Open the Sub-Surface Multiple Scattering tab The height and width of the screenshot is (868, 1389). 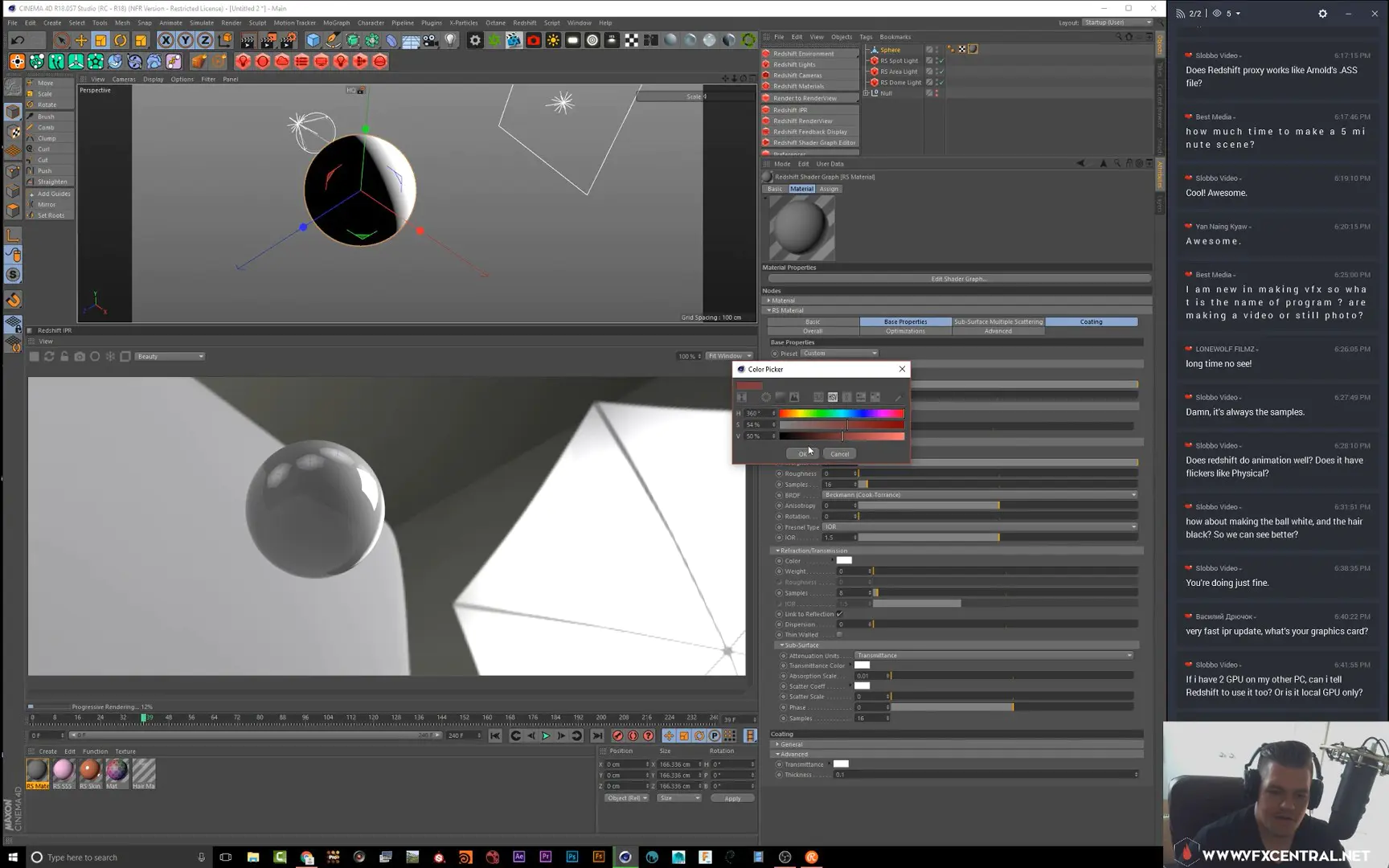click(x=998, y=321)
